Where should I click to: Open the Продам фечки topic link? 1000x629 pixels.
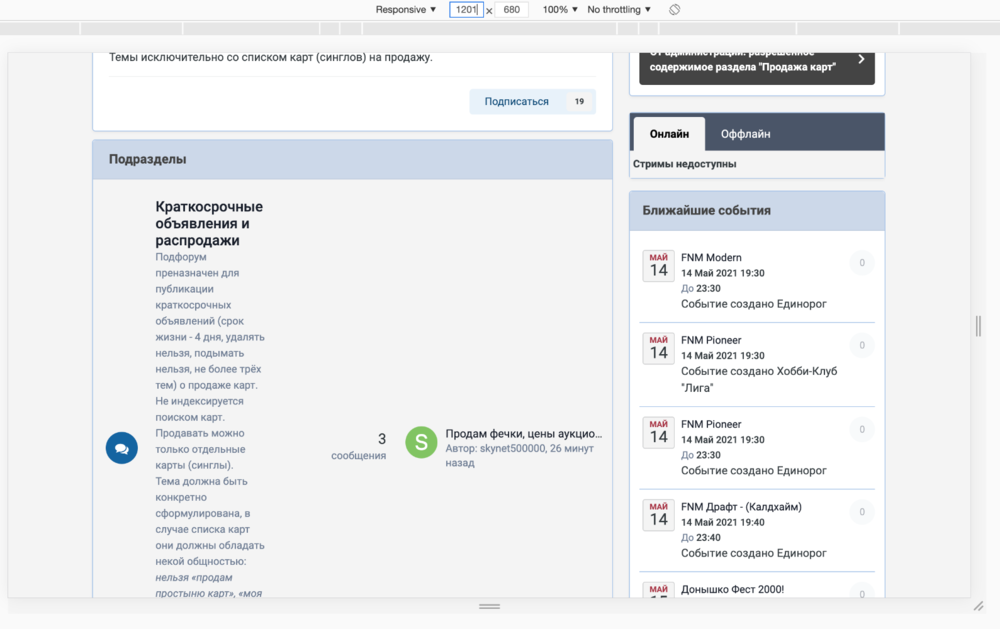523,434
